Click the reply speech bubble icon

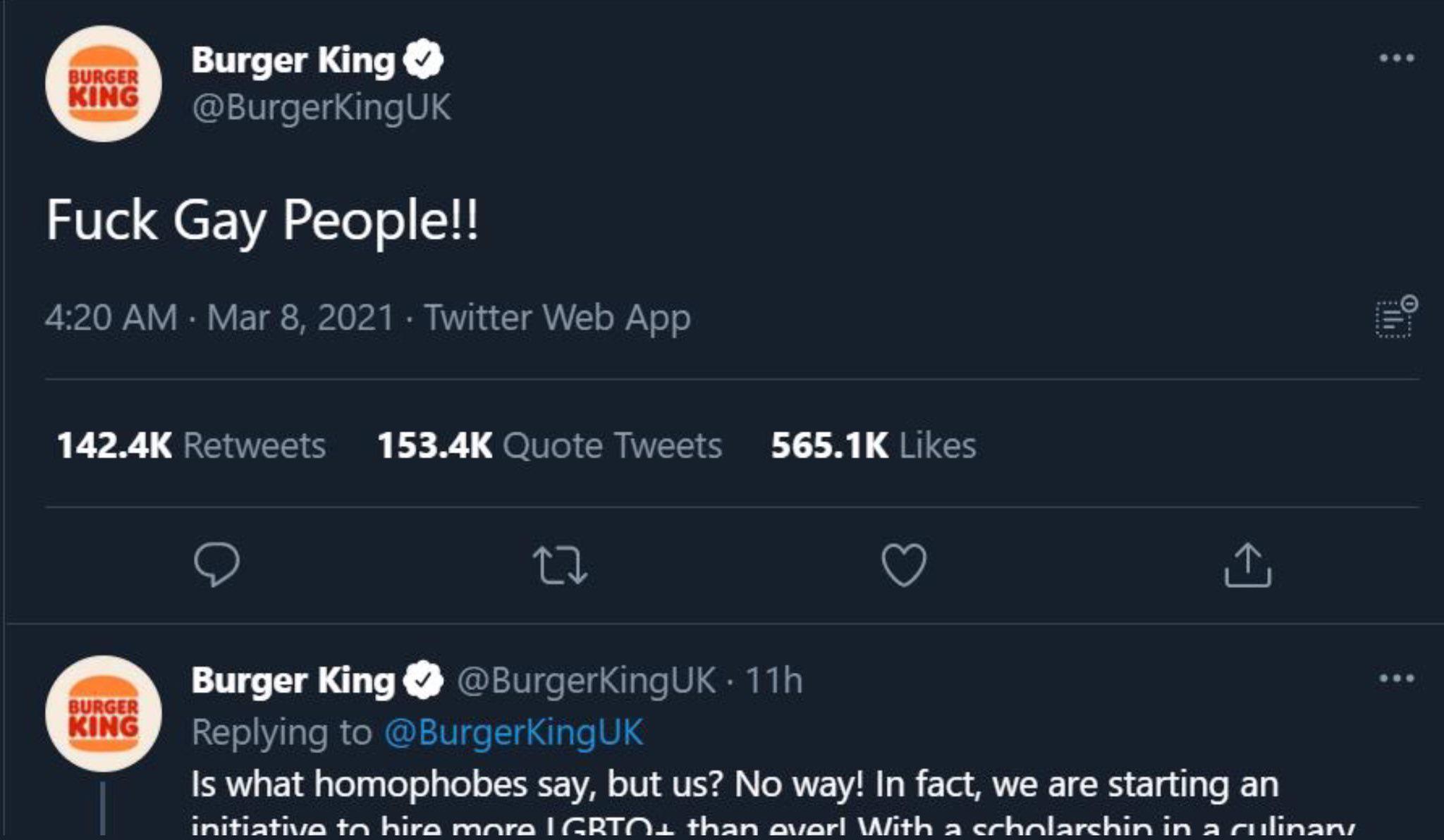[x=216, y=564]
